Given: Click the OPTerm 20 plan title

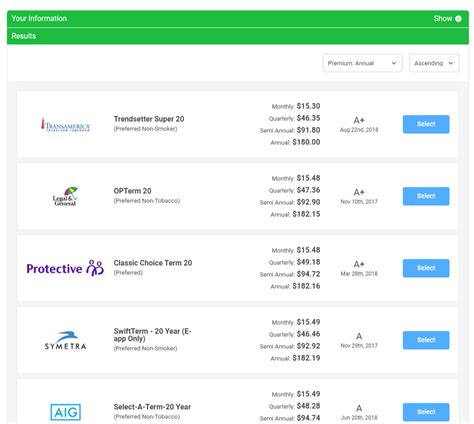Looking at the screenshot, I should tap(132, 191).
